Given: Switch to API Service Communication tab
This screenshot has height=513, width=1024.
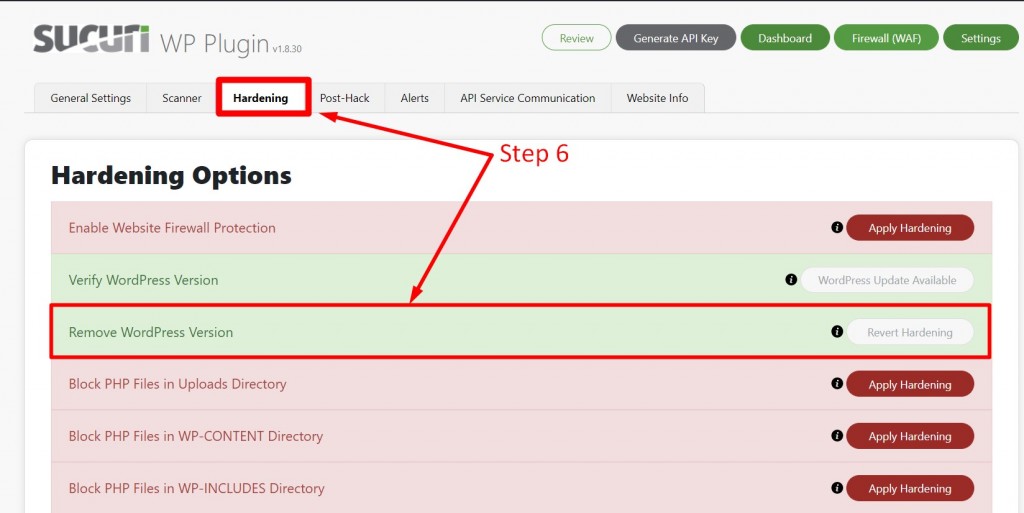Looking at the screenshot, I should [528, 98].
